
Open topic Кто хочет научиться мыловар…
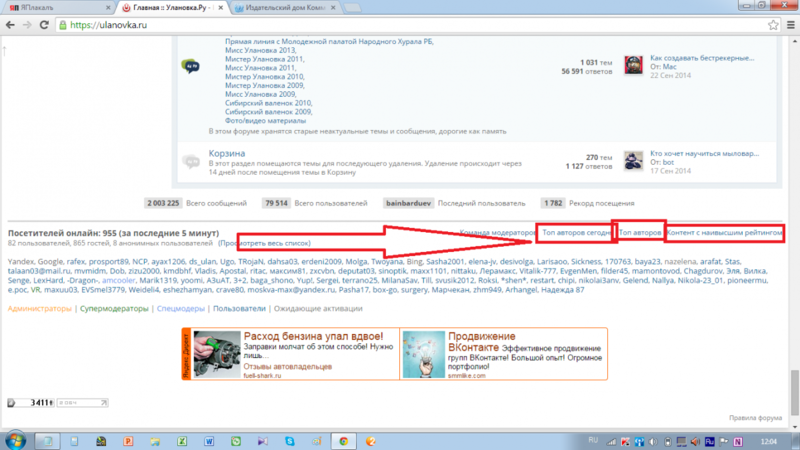[704, 153]
